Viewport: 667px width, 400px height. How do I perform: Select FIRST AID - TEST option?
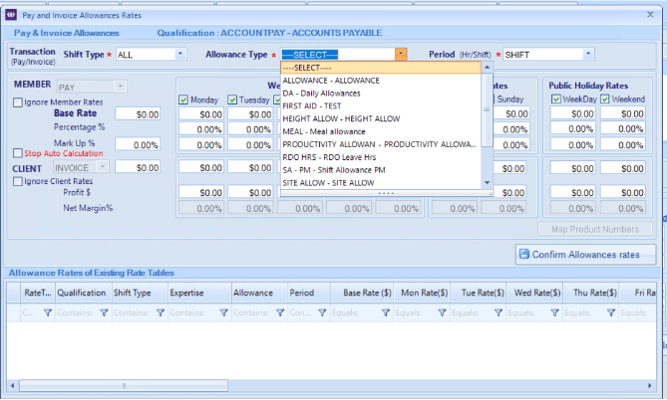381,106
